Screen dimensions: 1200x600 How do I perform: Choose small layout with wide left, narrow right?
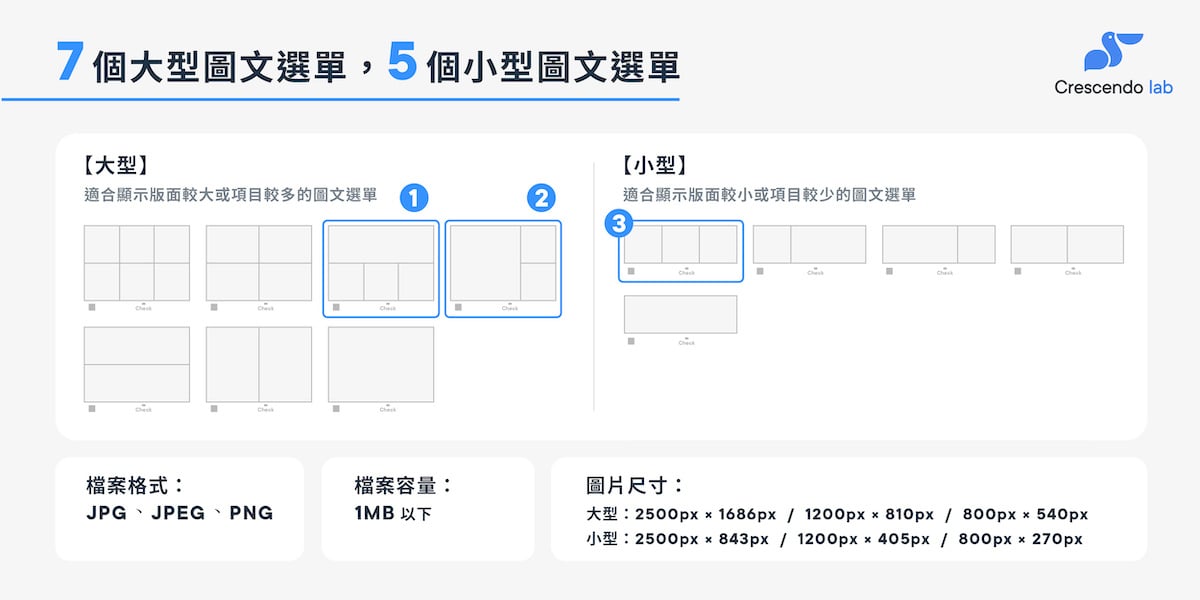pyautogui.click(x=938, y=244)
